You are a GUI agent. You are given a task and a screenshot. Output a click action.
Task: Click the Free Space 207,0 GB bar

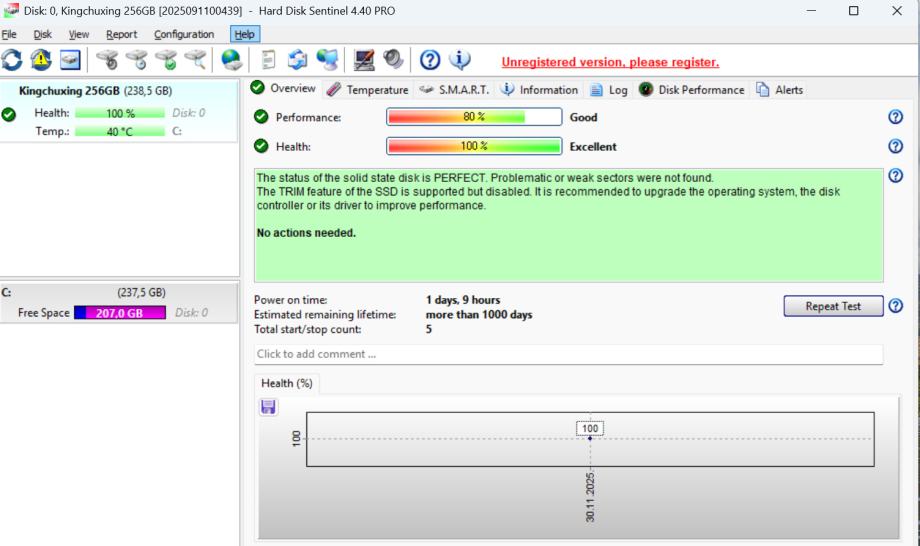point(120,313)
